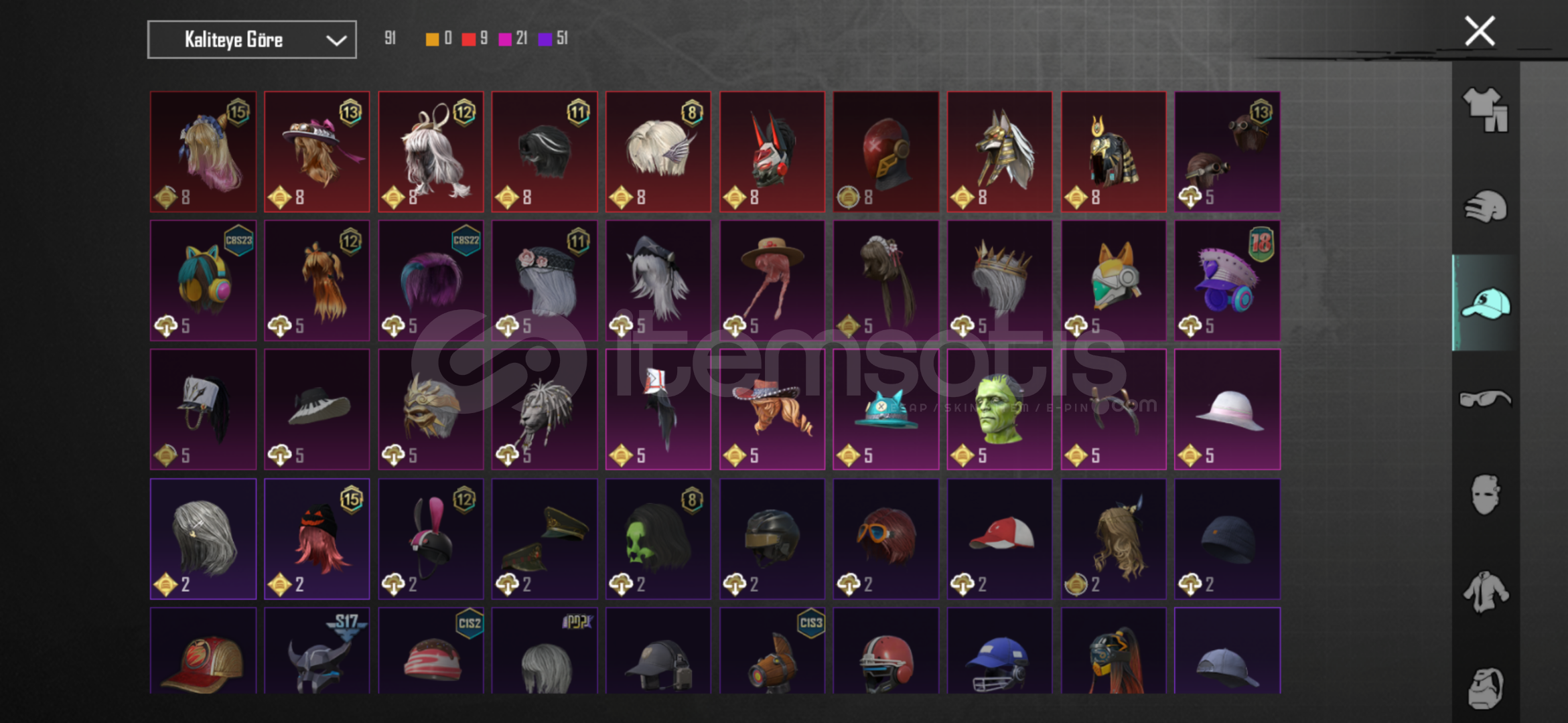Select the cap headwear category icon
Screen dimensions: 1568x723
[x=1486, y=303]
